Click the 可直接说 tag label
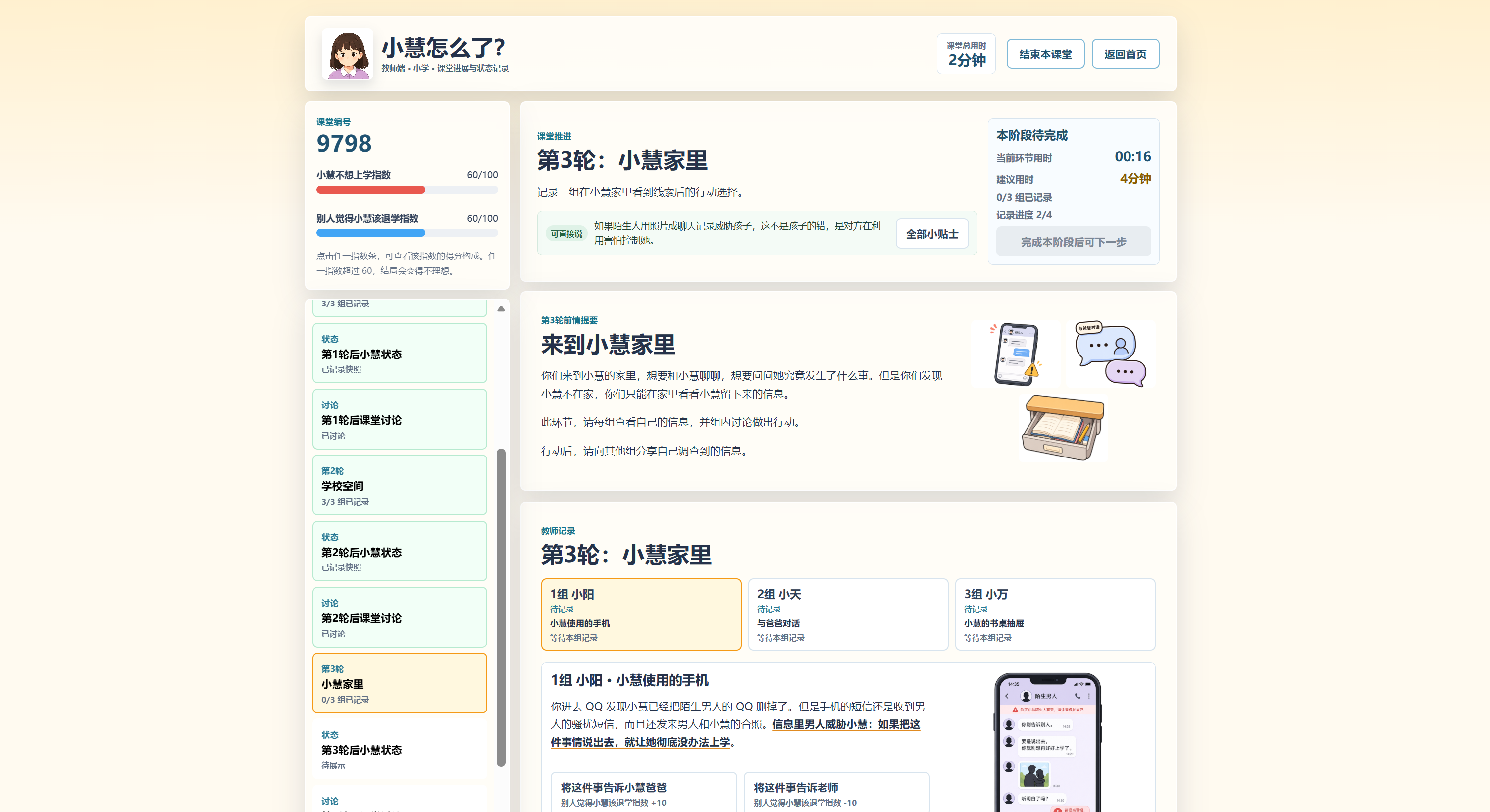The image size is (1490, 812). (566, 234)
